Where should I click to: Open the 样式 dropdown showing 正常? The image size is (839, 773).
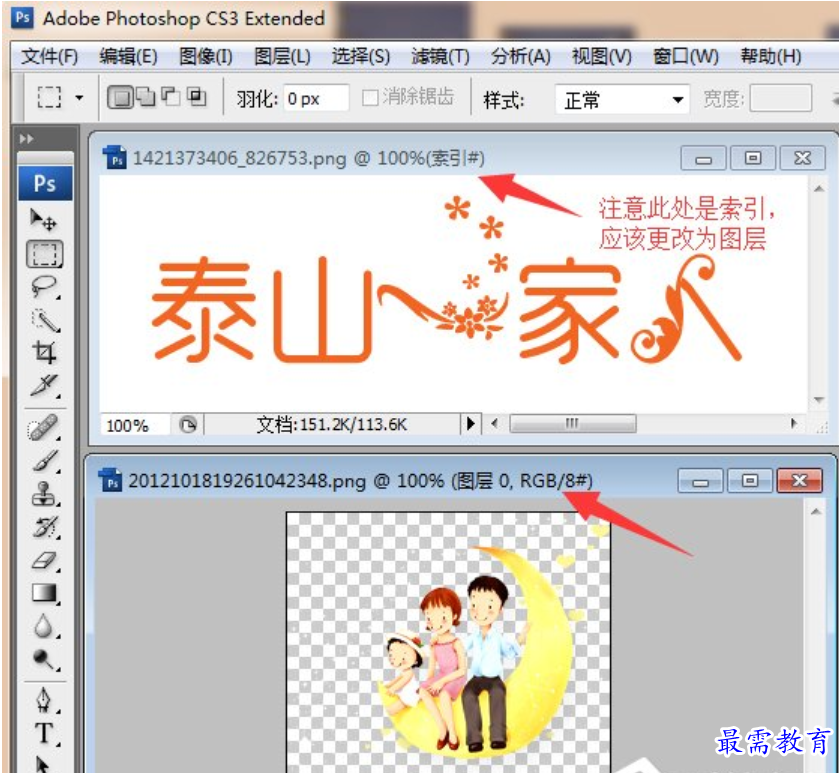[622, 99]
